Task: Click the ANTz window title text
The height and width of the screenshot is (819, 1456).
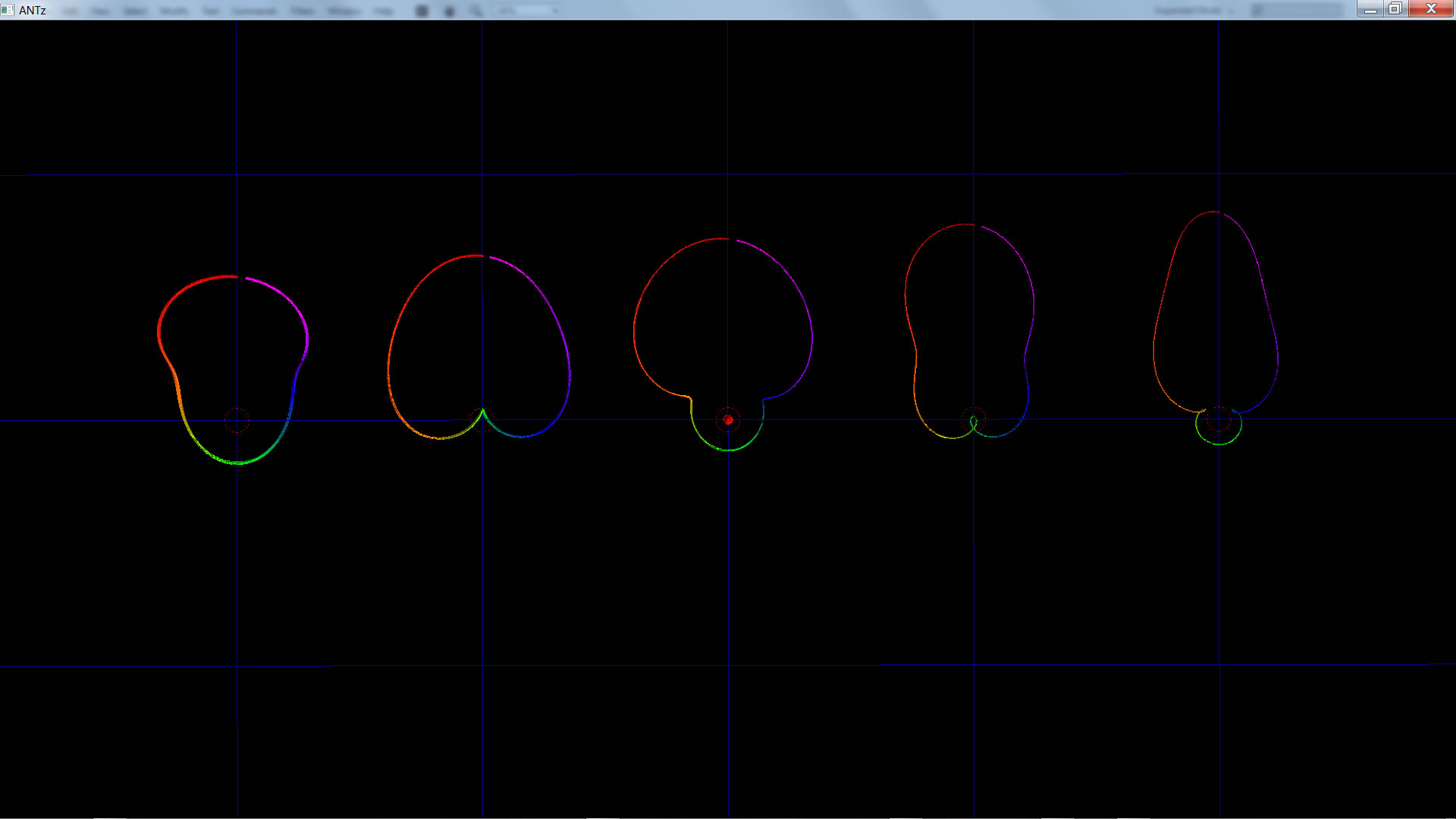Action: point(33,10)
